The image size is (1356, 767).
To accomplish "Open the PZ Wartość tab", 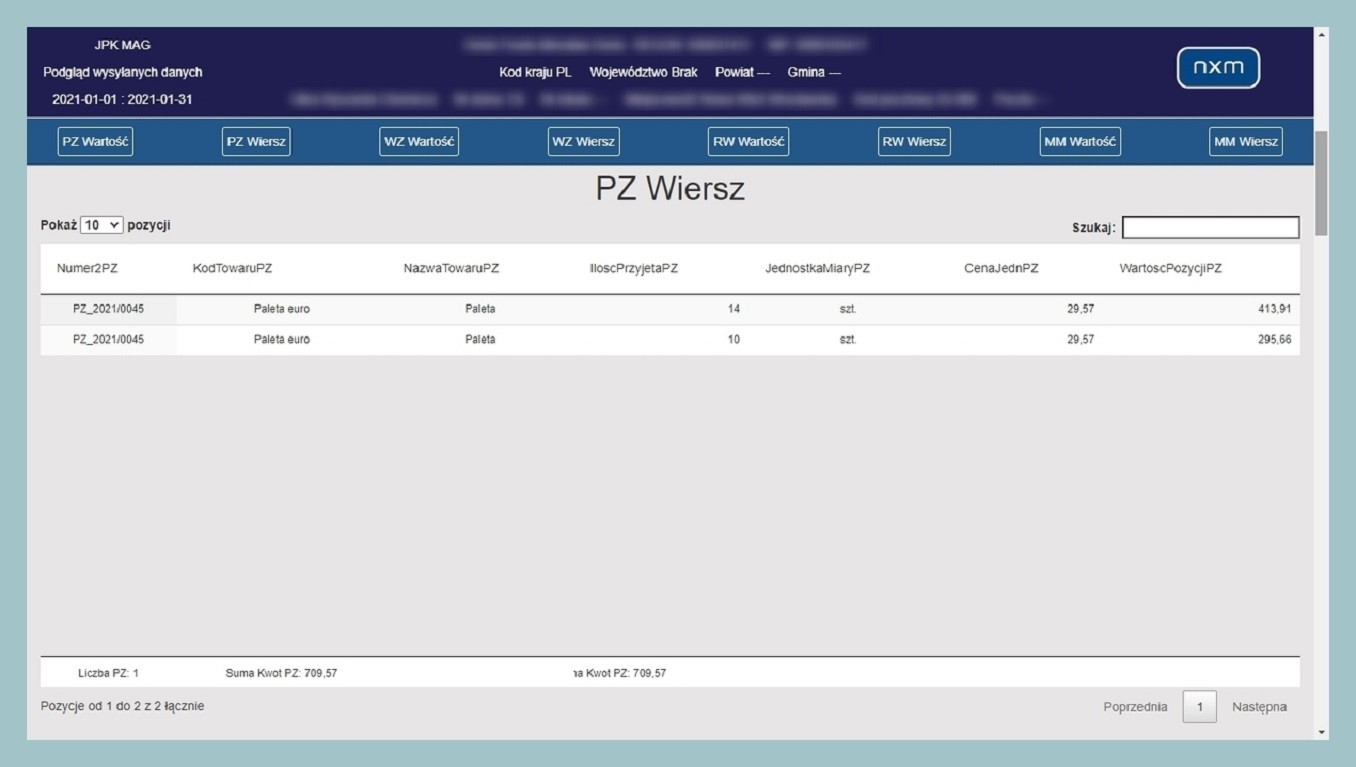I will [95, 142].
